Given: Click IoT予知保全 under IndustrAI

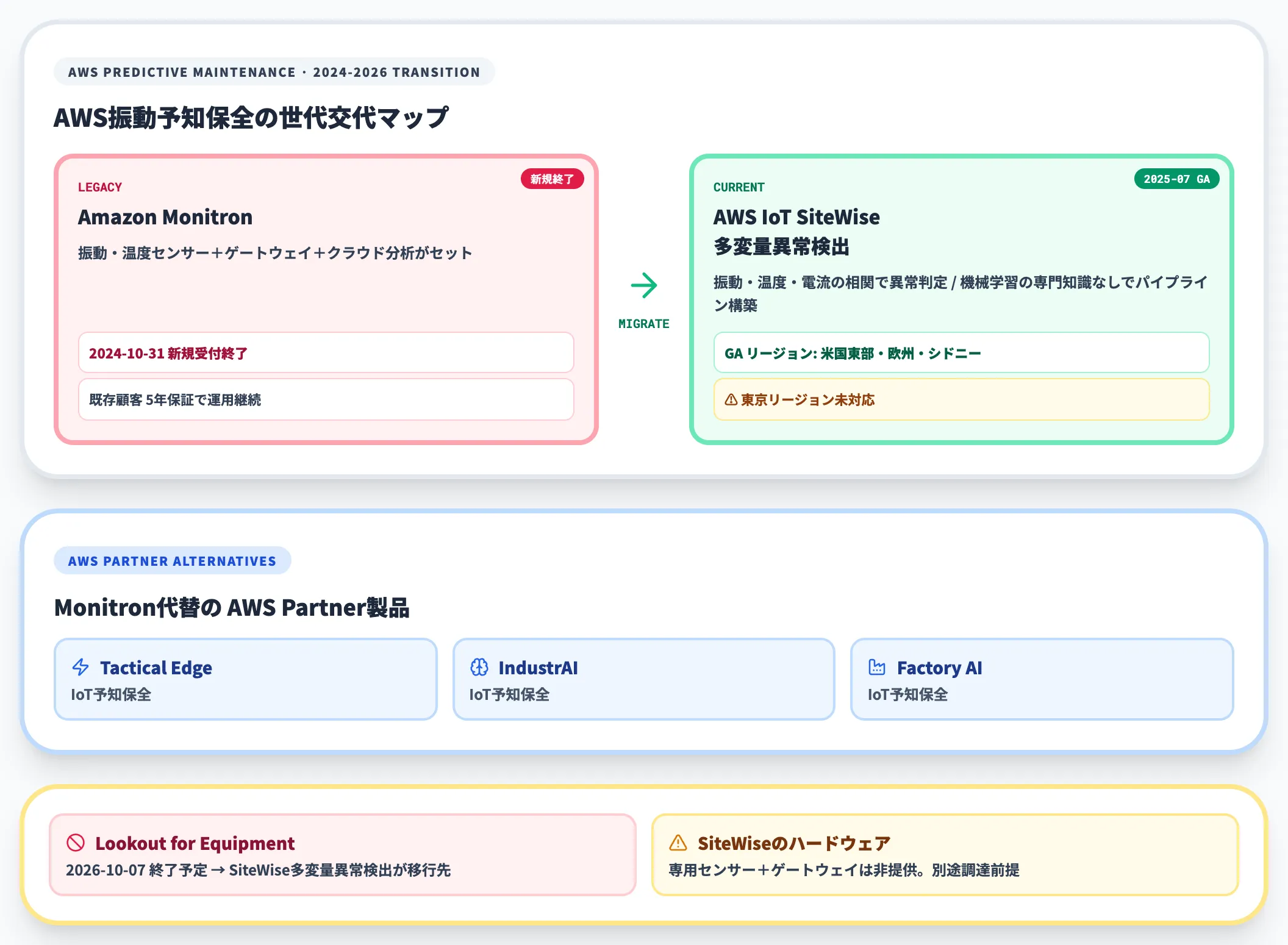Looking at the screenshot, I should pos(509,694).
